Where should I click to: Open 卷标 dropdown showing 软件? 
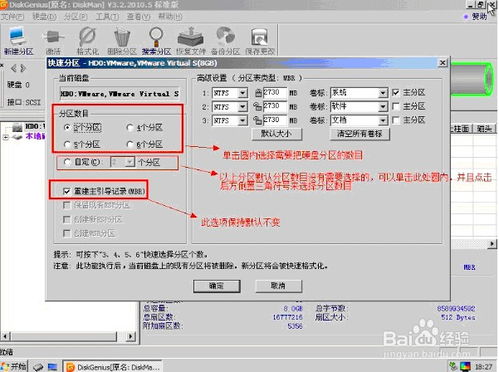(x=383, y=107)
